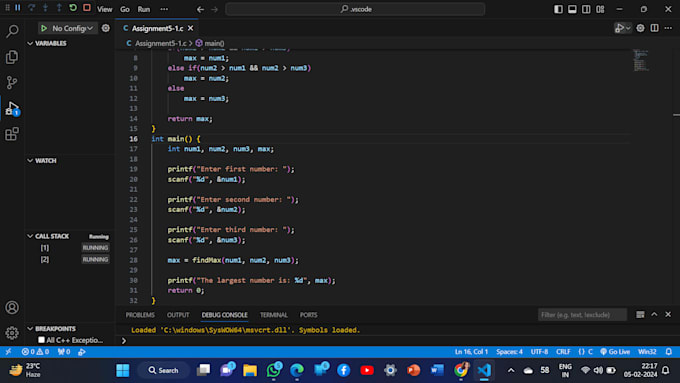Open launch.json with the gear icon

click(106, 28)
